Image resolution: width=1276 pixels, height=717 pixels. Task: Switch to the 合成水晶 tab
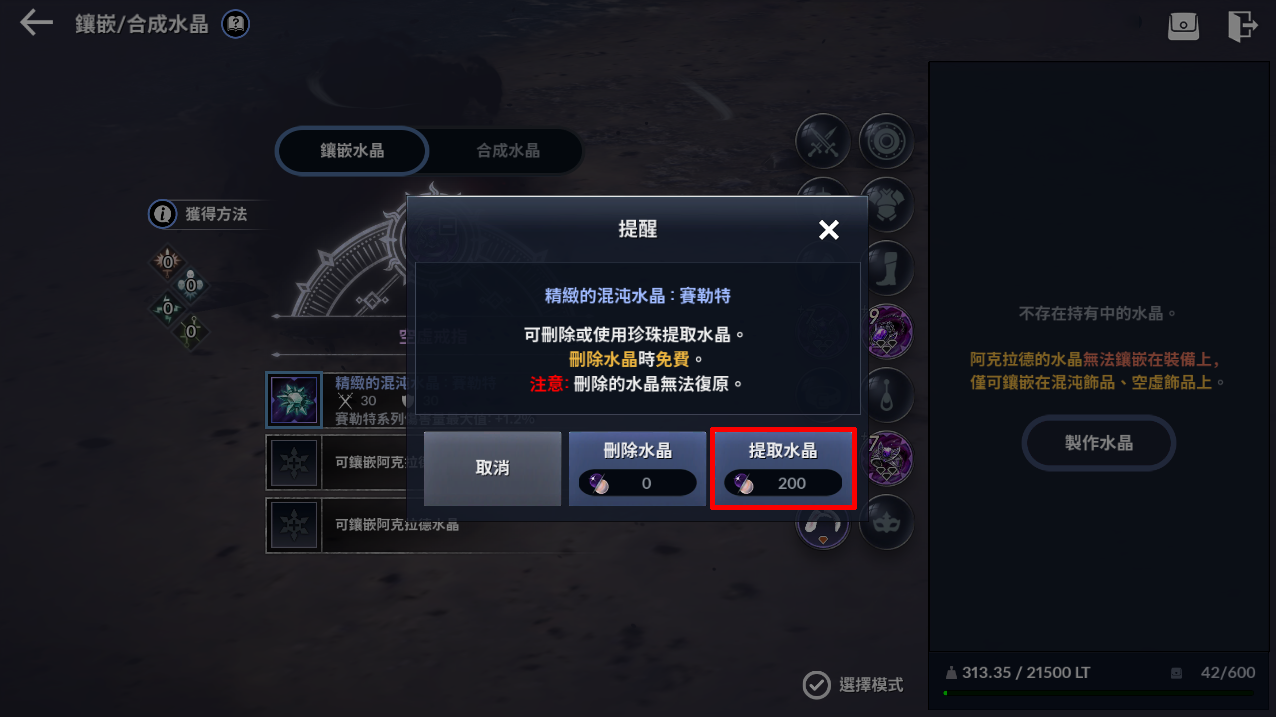tap(508, 151)
